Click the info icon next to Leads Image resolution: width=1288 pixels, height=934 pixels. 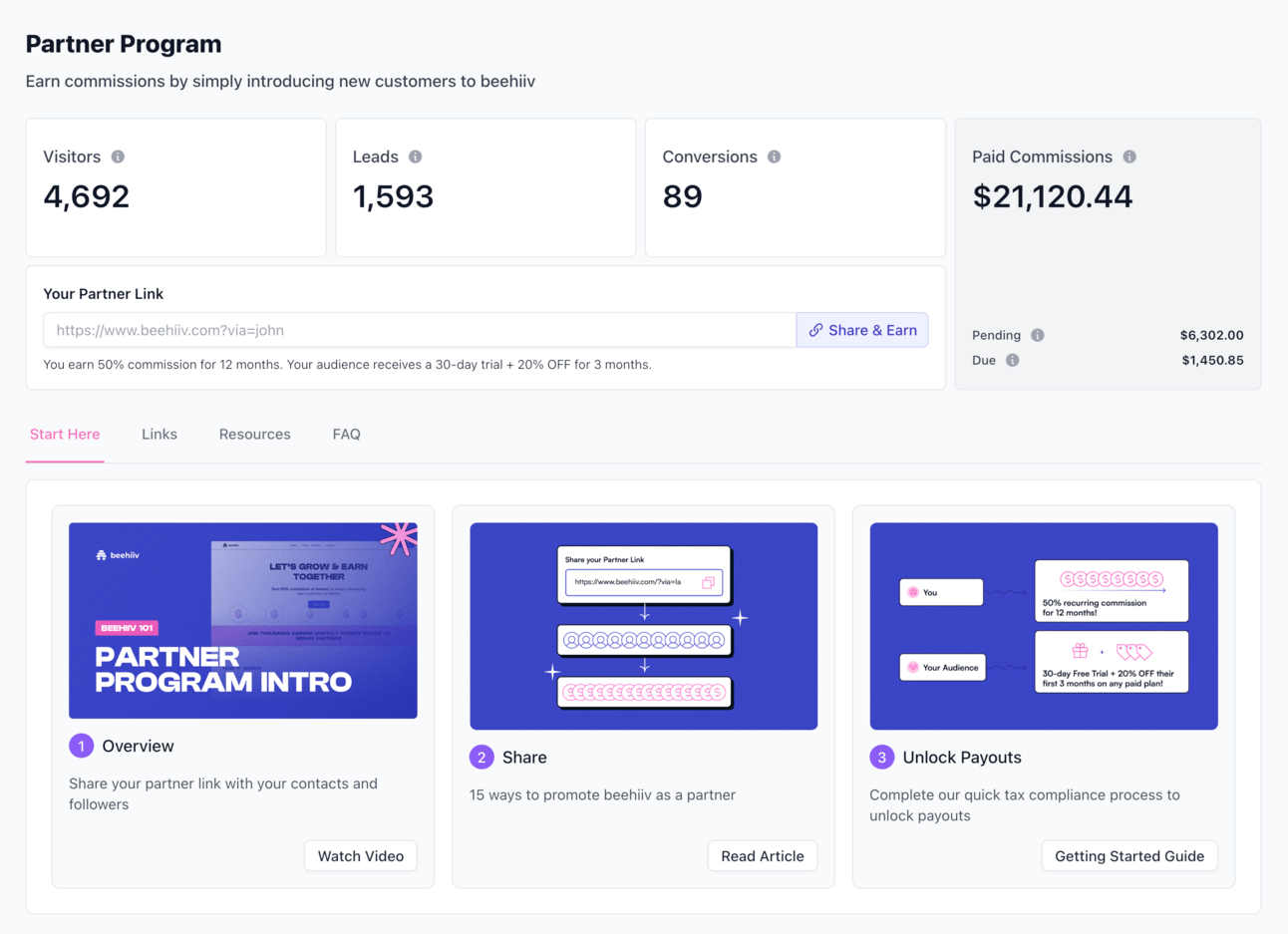pos(416,156)
